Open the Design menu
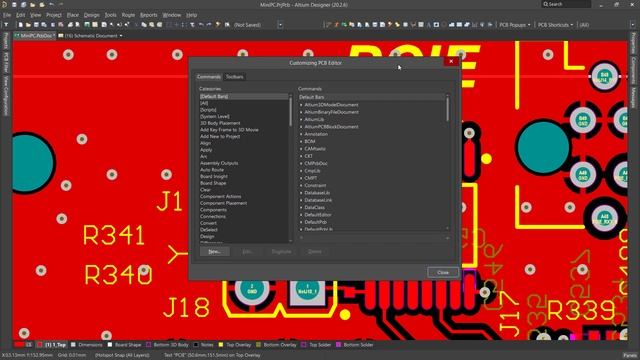The image size is (640, 360). (91, 15)
